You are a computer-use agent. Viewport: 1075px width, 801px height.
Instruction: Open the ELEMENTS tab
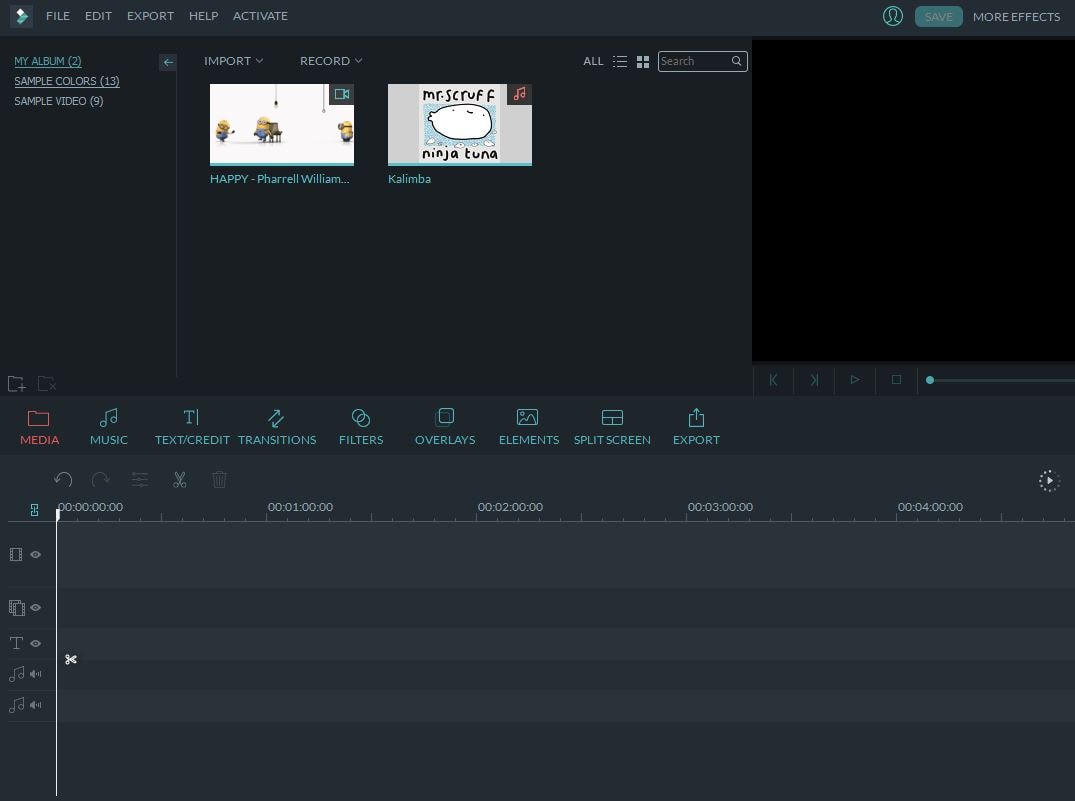529,427
